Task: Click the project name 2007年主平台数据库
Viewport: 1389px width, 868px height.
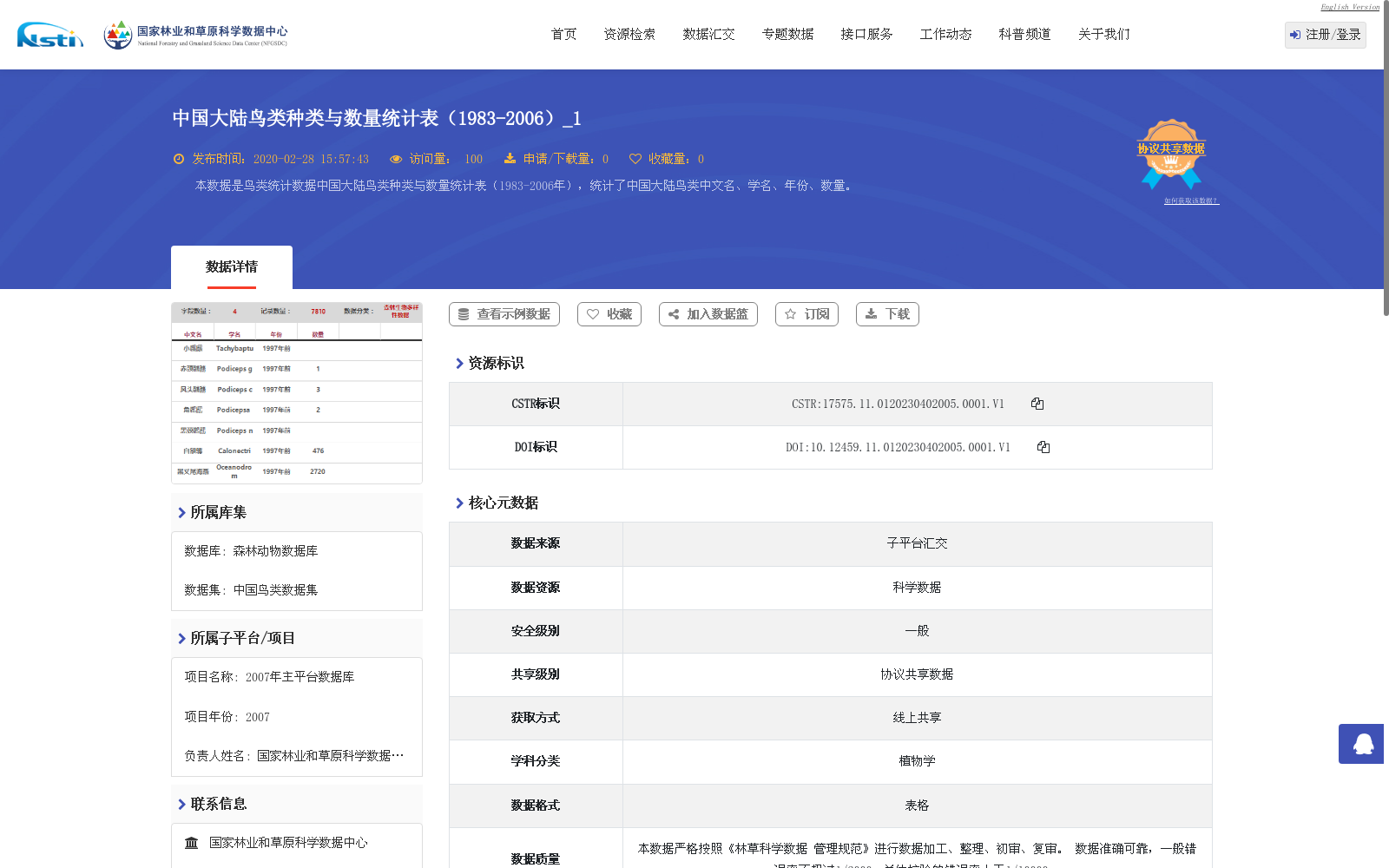Action: coord(300,677)
